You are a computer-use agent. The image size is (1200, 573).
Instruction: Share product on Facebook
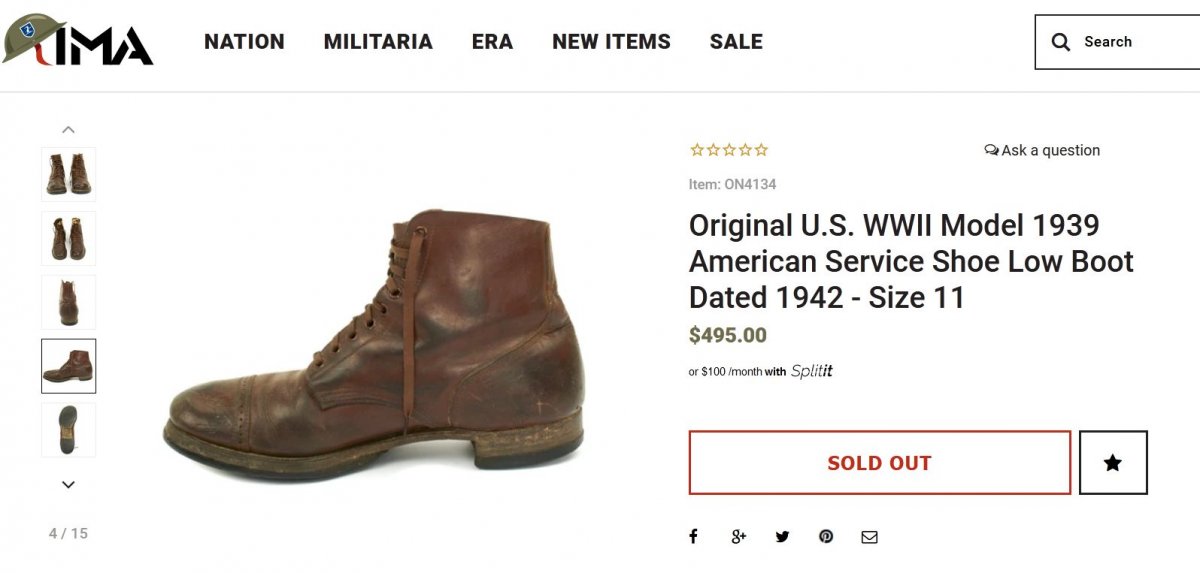pyautogui.click(x=693, y=537)
